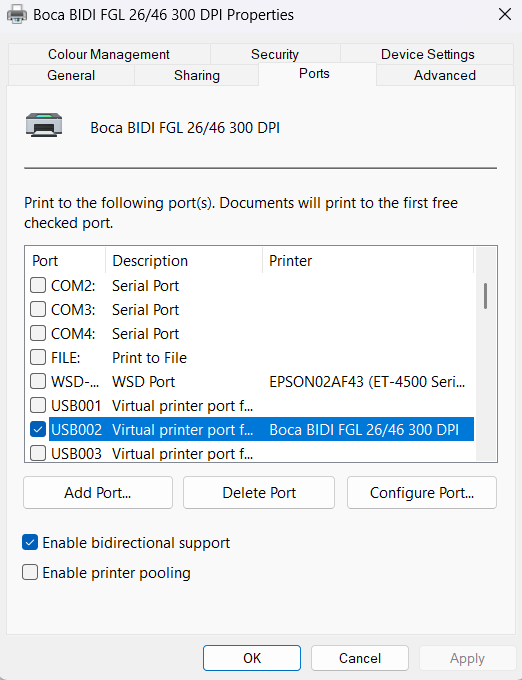Screen dimensions: 522x680
Task: Click the EPSON02AF43 printer entry
Action: (x=367, y=382)
